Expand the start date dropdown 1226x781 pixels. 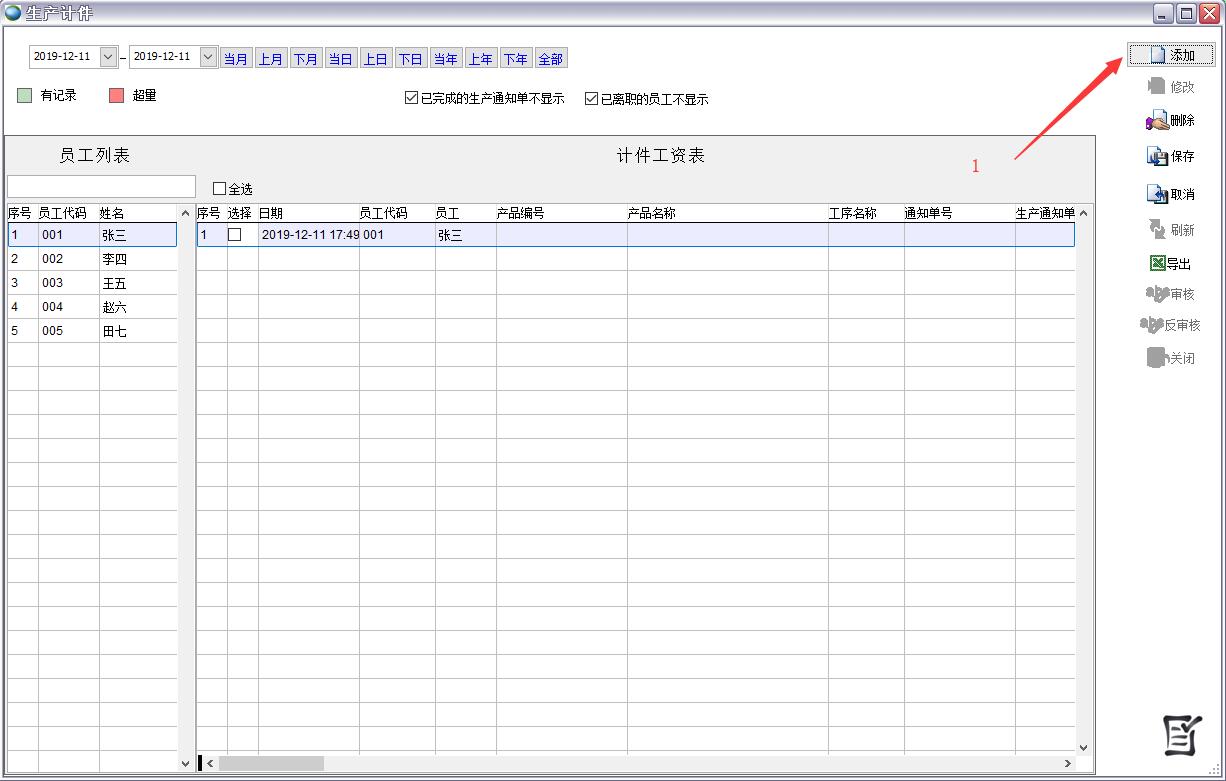[x=109, y=57]
